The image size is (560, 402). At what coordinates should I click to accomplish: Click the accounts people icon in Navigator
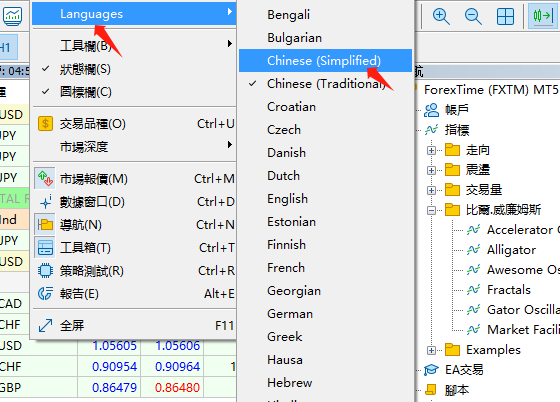[x=431, y=110]
